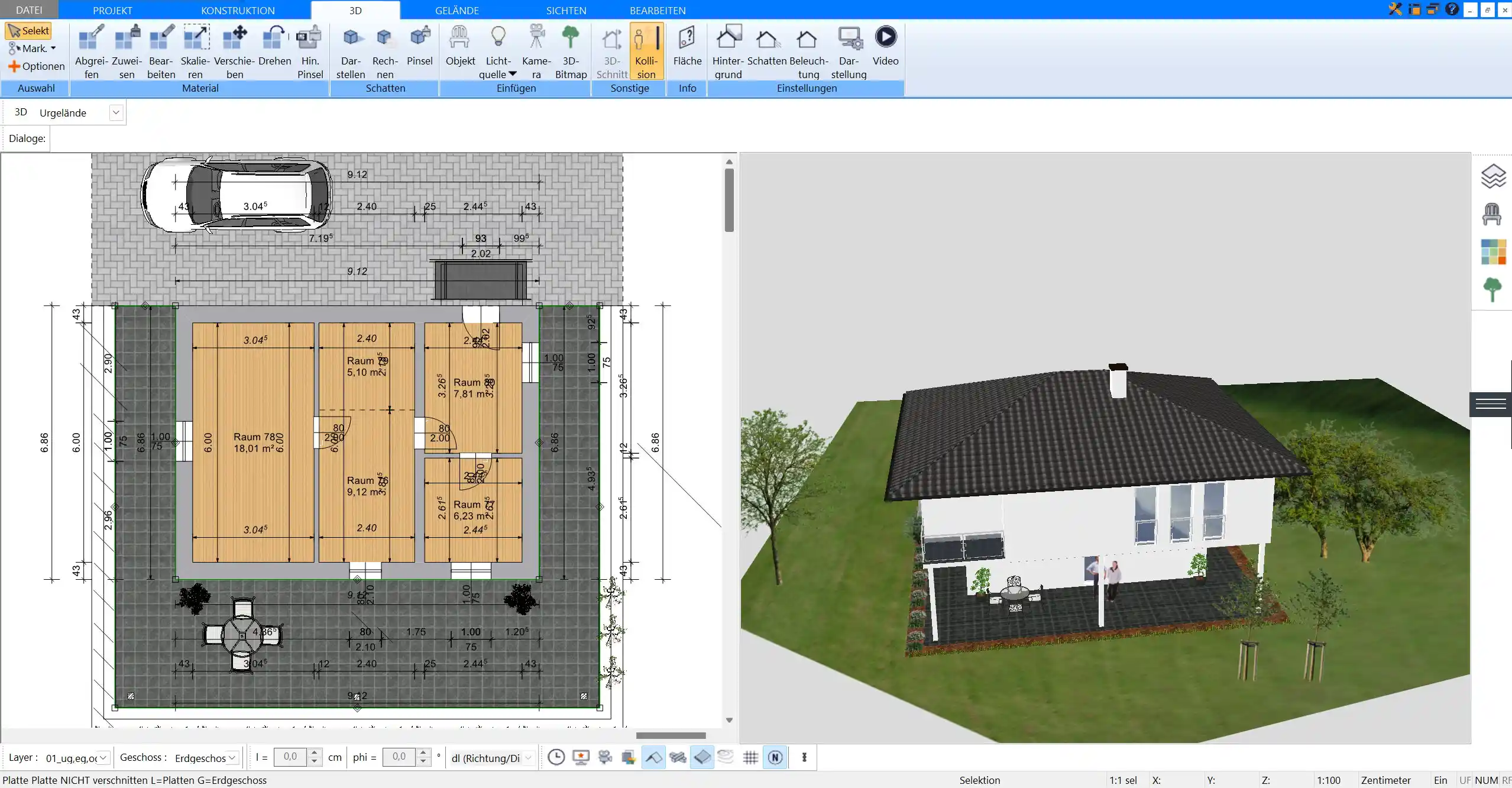Switch to the BEARBEITEN tab
1512x788 pixels.
658,10
